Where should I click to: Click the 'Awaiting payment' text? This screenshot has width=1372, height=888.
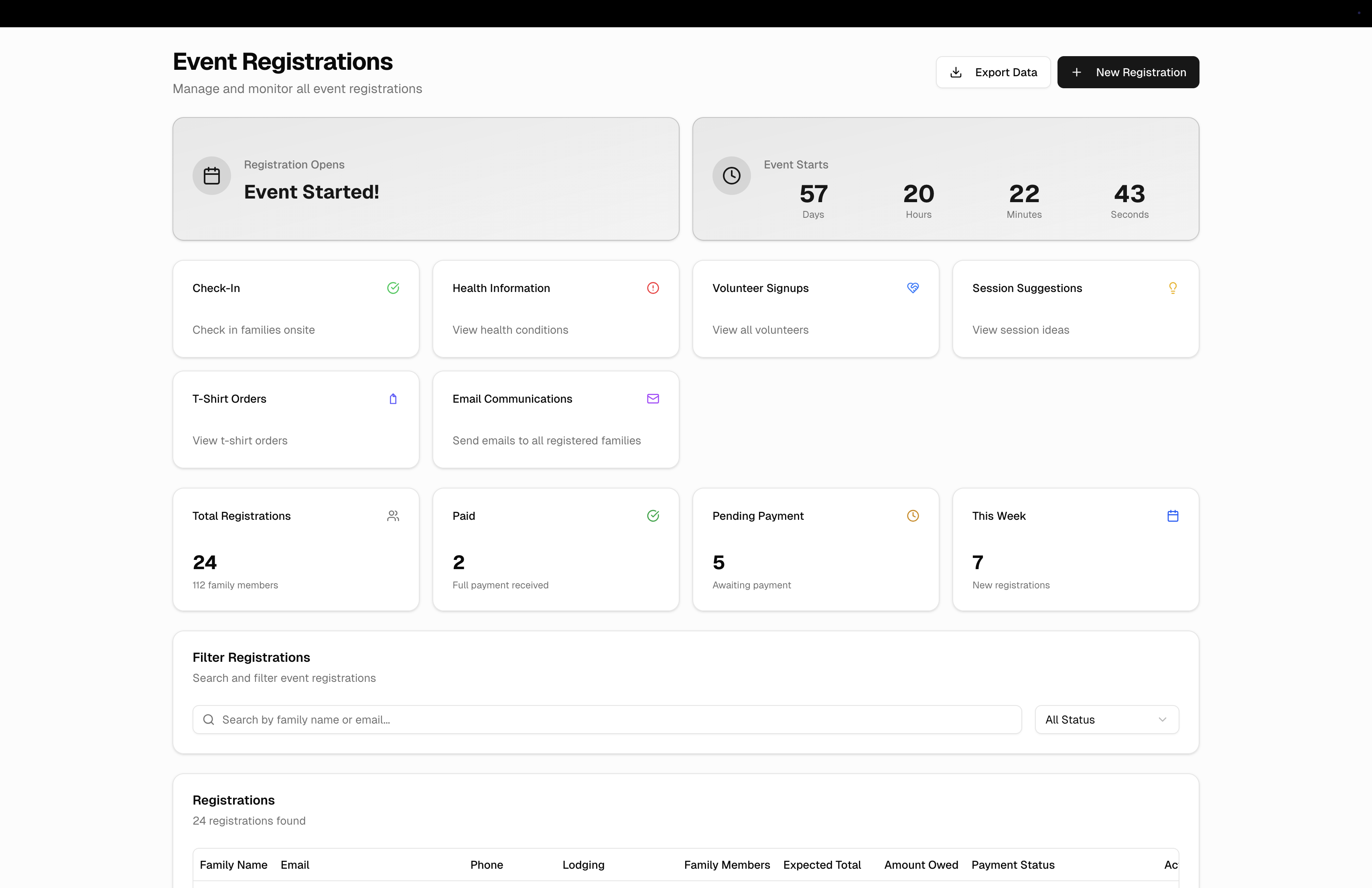(x=752, y=585)
